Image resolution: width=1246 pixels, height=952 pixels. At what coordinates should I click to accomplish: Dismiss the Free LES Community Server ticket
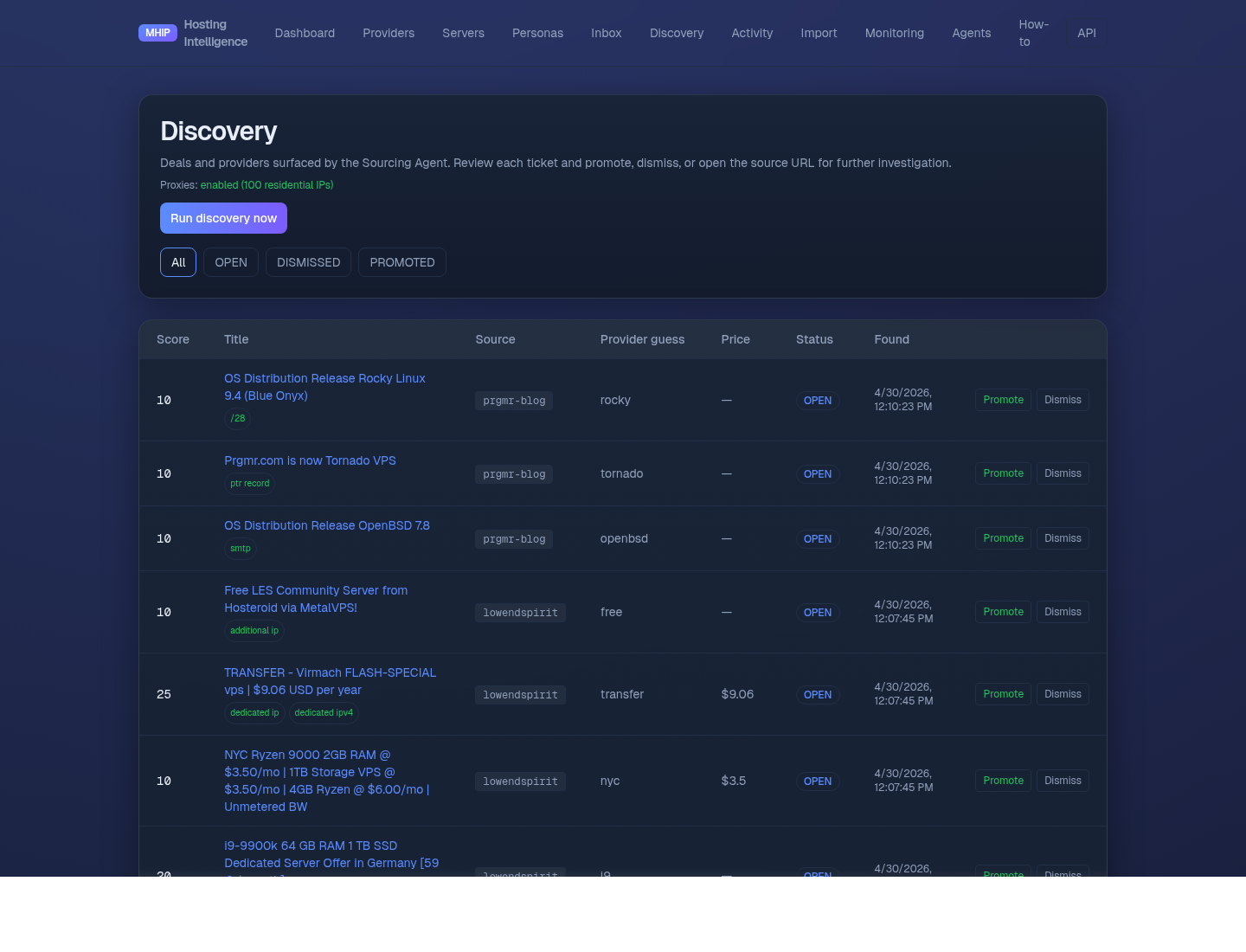1063,612
